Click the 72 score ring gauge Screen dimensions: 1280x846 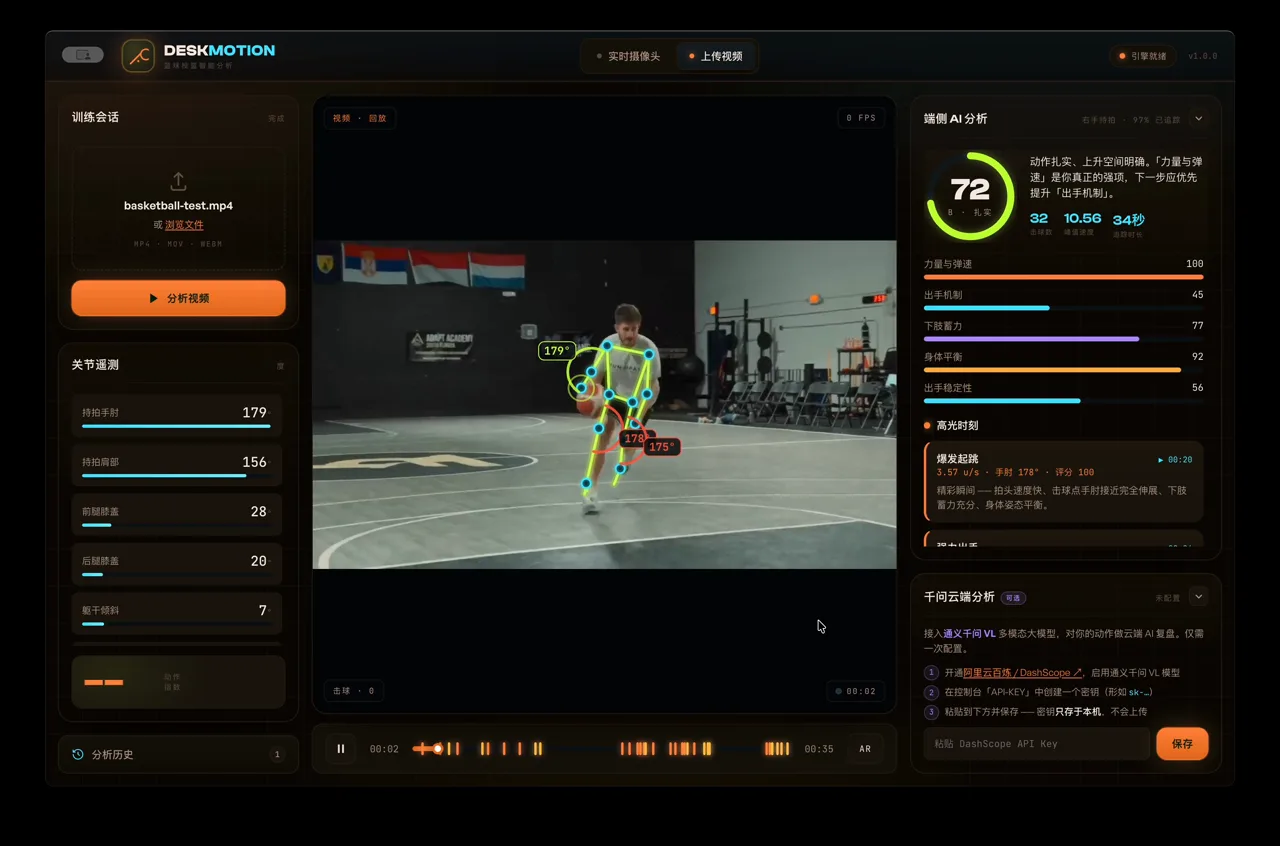click(x=970, y=195)
